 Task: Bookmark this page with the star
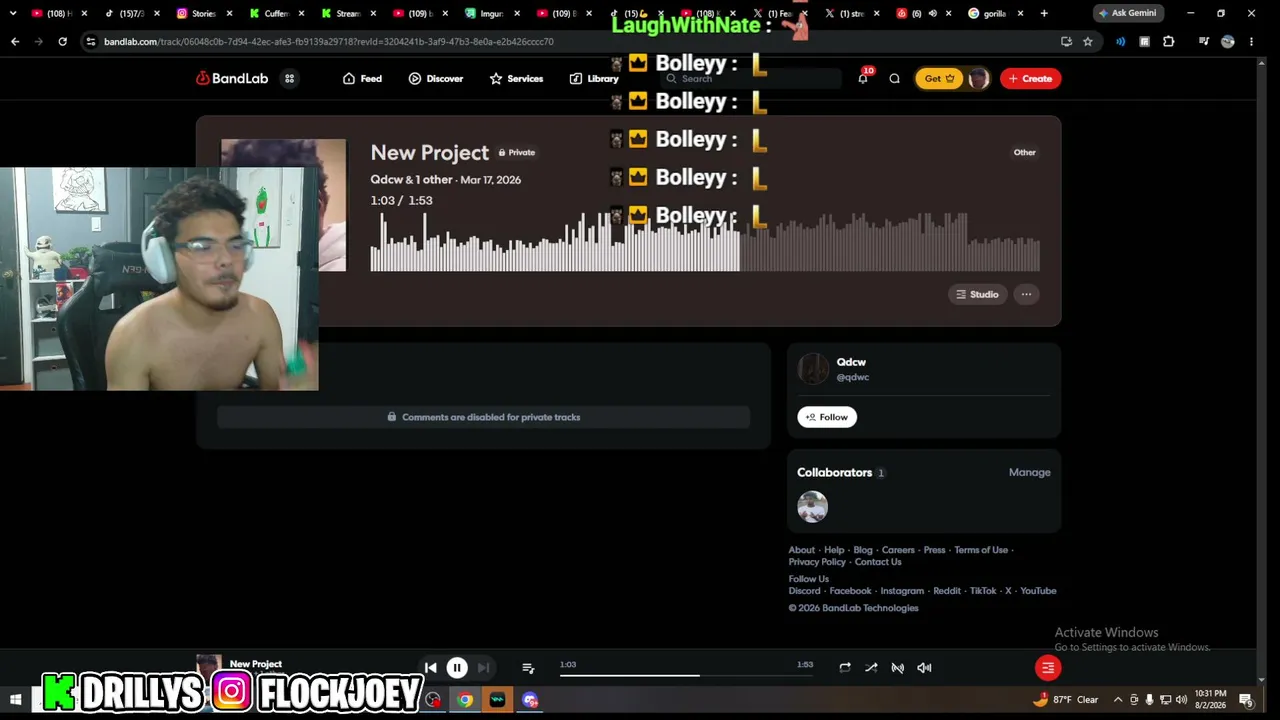[1088, 41]
